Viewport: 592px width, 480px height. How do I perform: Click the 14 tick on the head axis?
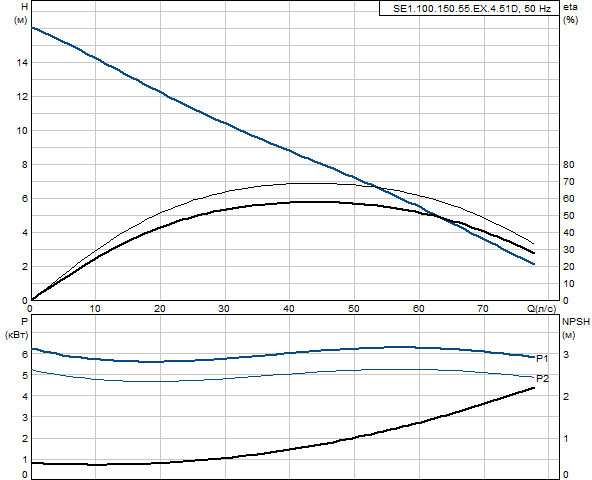tap(22, 63)
